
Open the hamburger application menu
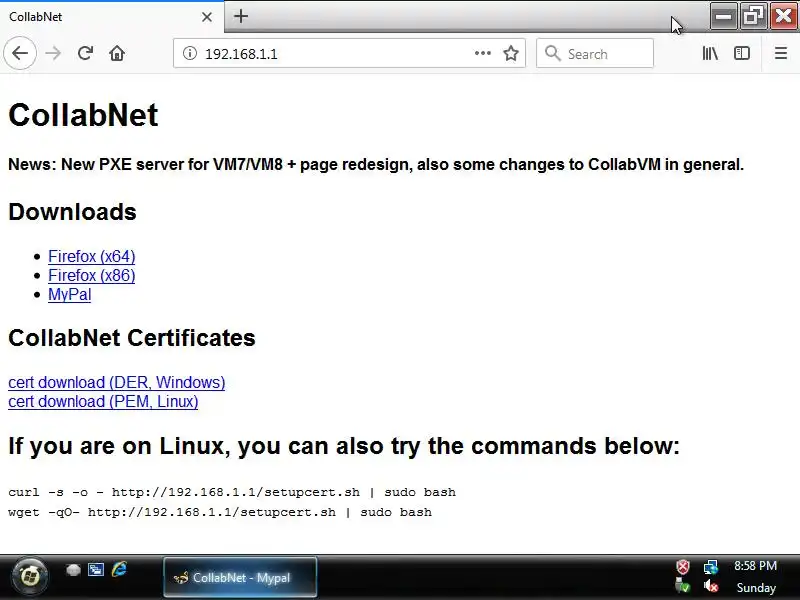pyautogui.click(x=781, y=53)
